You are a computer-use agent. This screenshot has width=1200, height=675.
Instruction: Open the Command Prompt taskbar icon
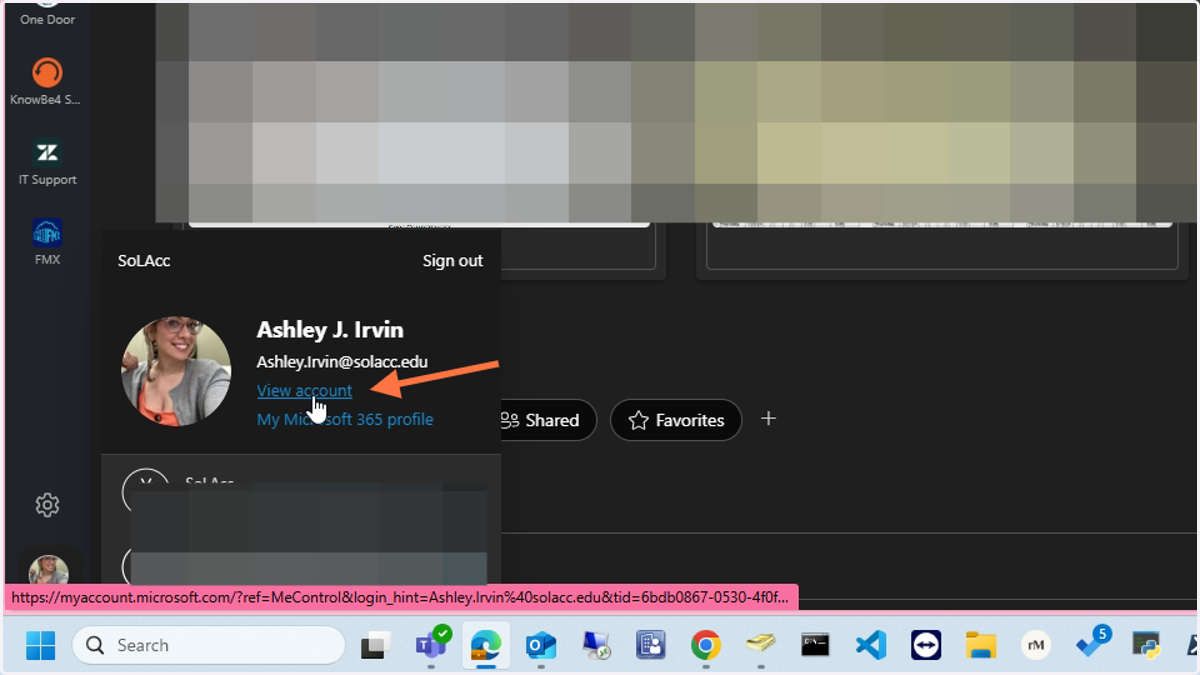(x=815, y=646)
